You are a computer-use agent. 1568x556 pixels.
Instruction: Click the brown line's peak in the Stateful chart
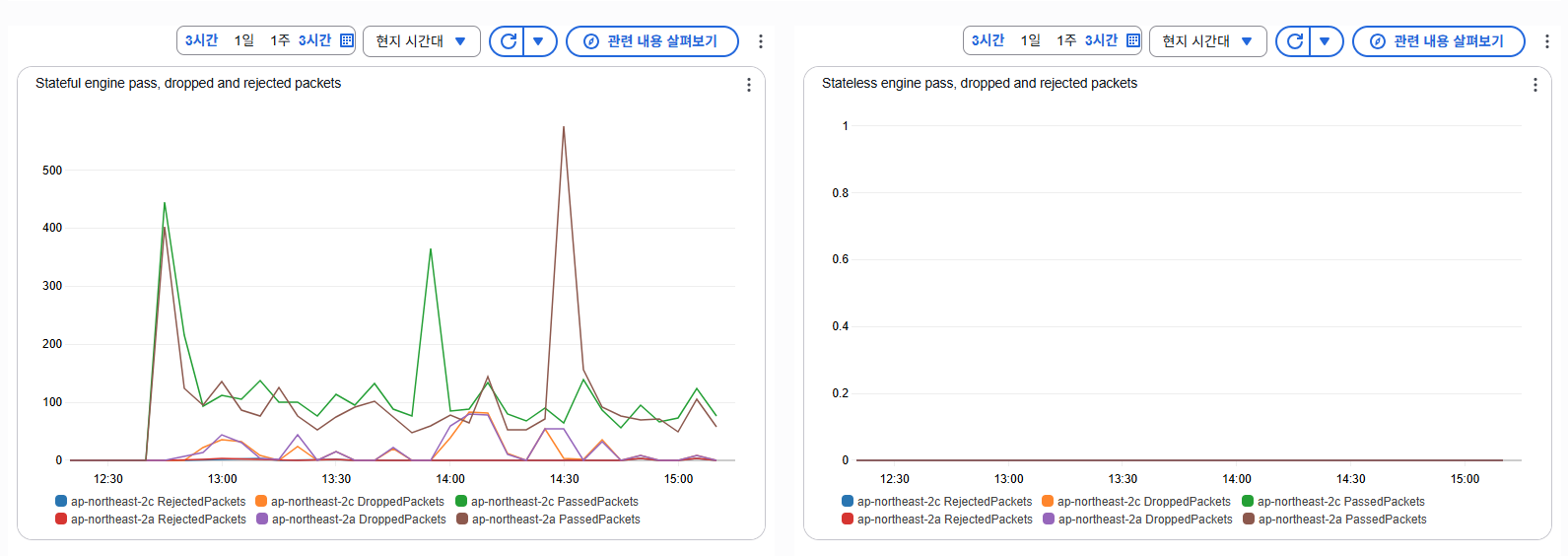coord(564,127)
